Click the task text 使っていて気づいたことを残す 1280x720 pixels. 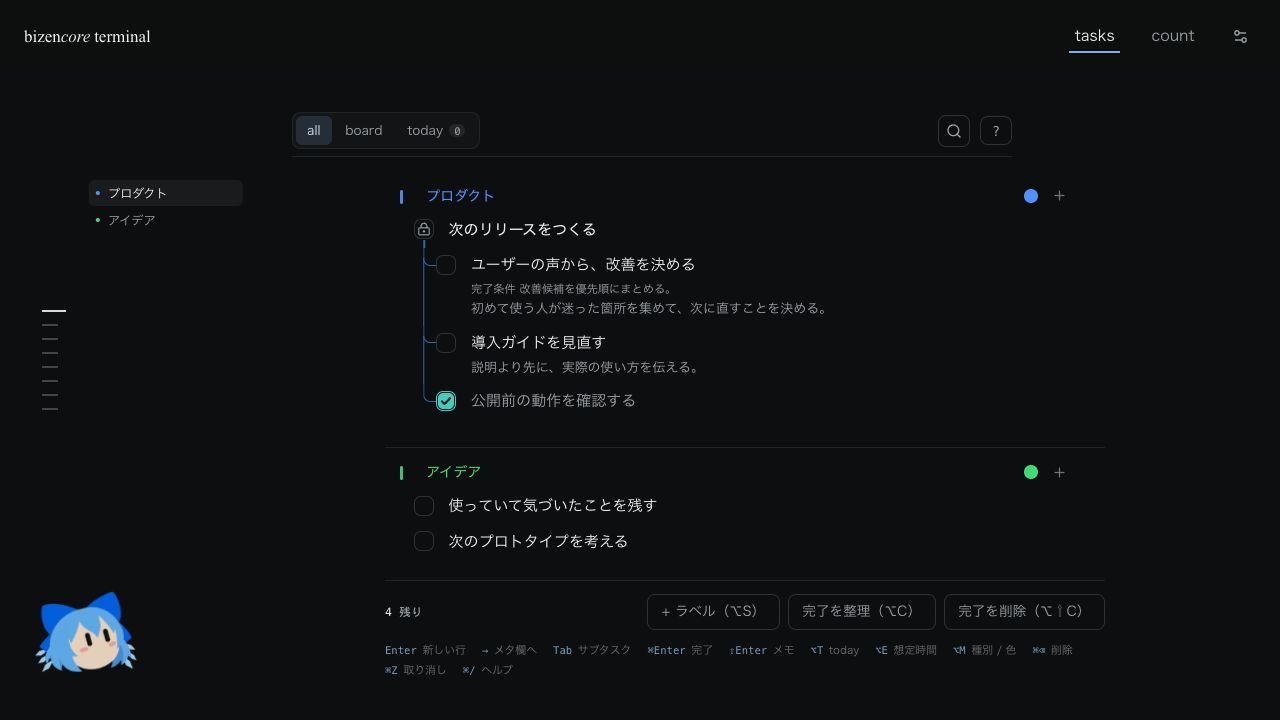click(552, 506)
